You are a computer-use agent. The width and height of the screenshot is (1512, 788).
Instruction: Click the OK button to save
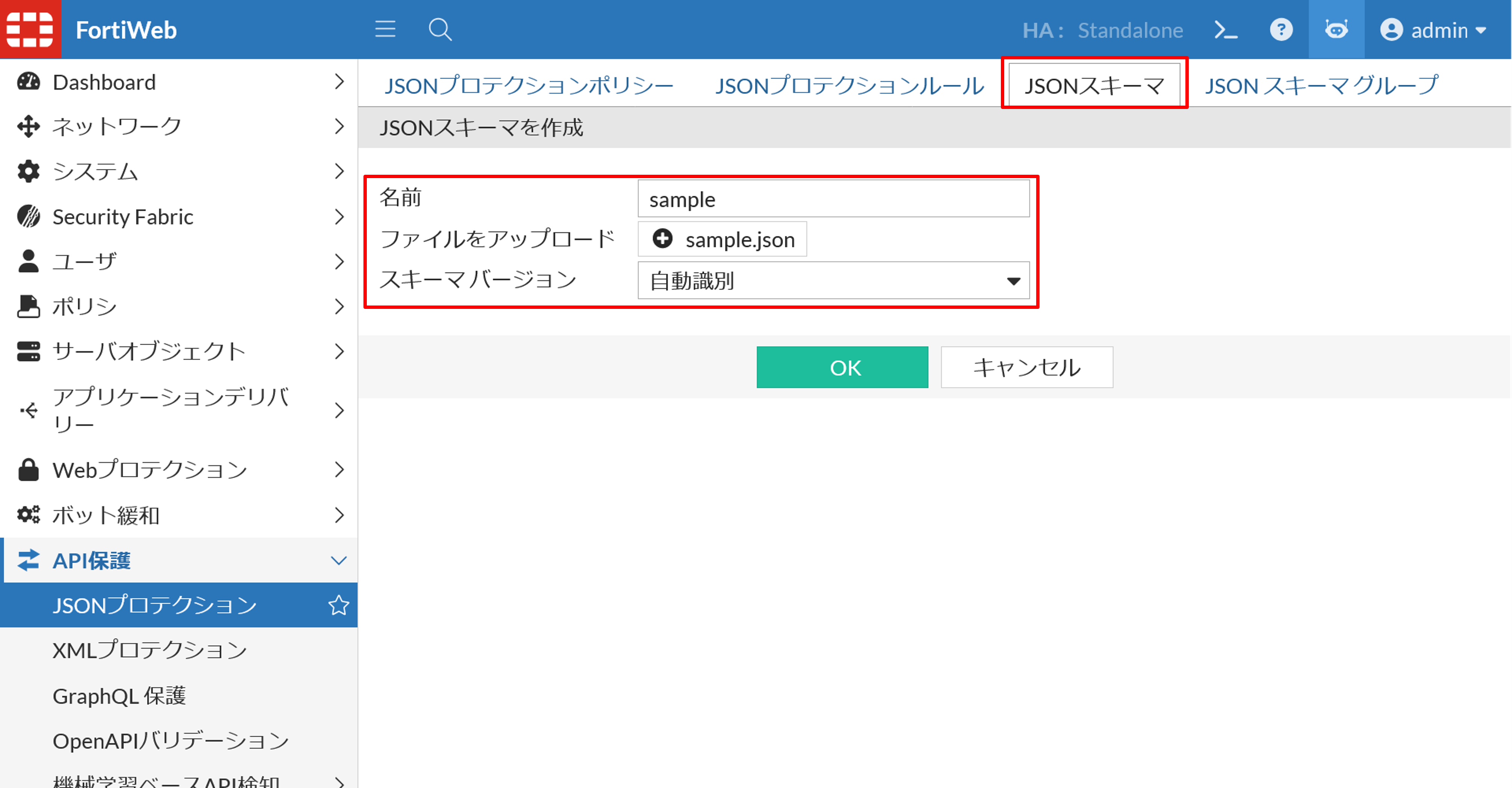point(843,367)
